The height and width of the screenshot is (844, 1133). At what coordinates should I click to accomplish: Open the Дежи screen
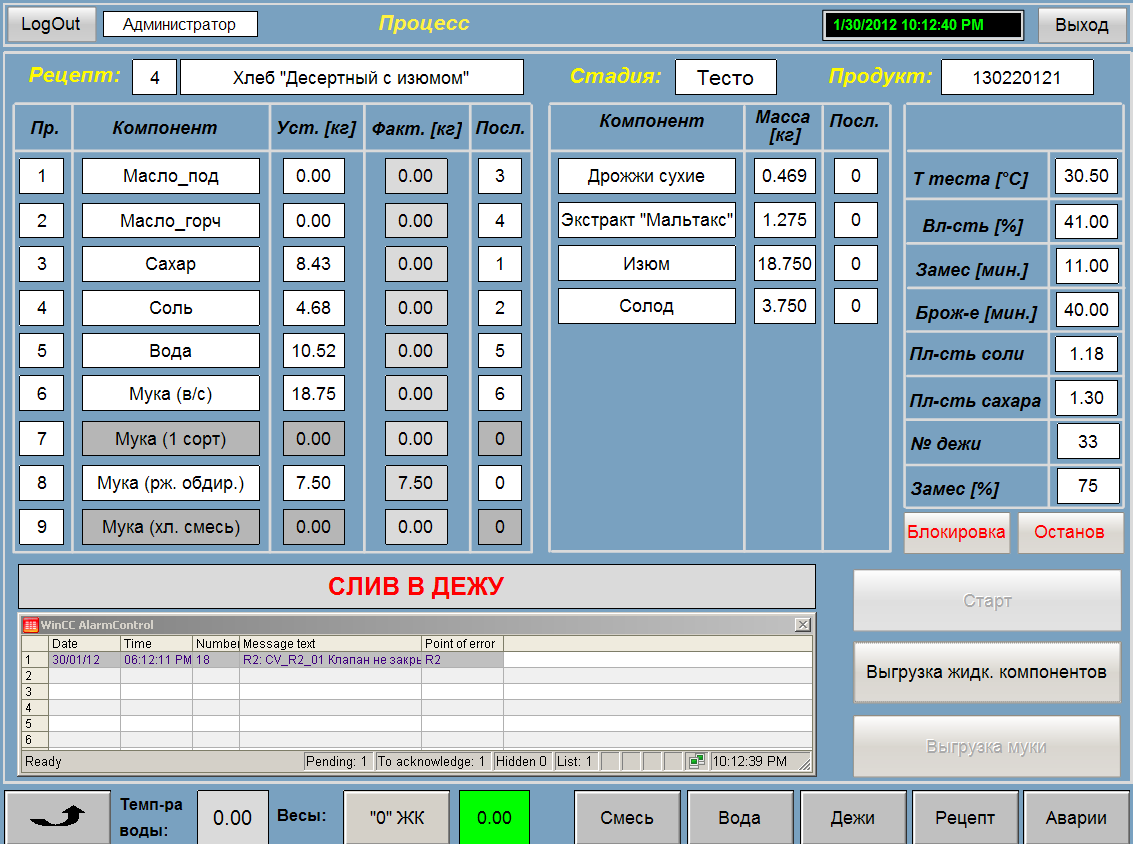pyautogui.click(x=853, y=817)
